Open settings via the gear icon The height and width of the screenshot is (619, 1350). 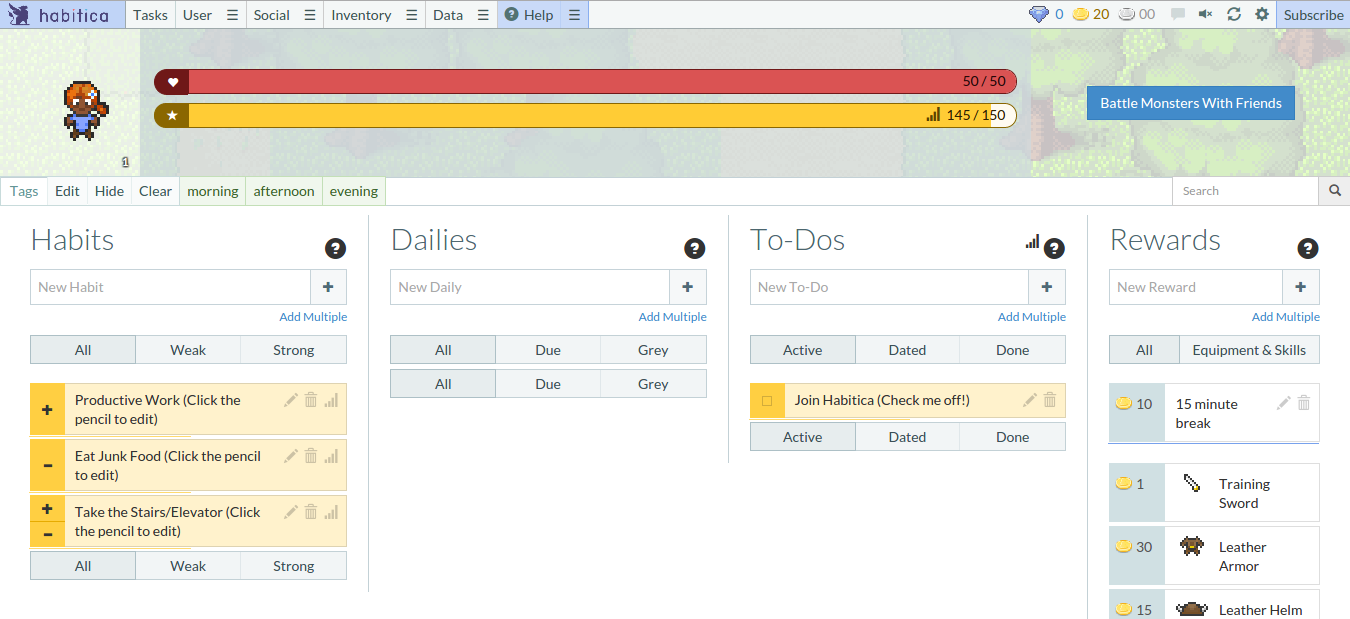pos(1262,14)
